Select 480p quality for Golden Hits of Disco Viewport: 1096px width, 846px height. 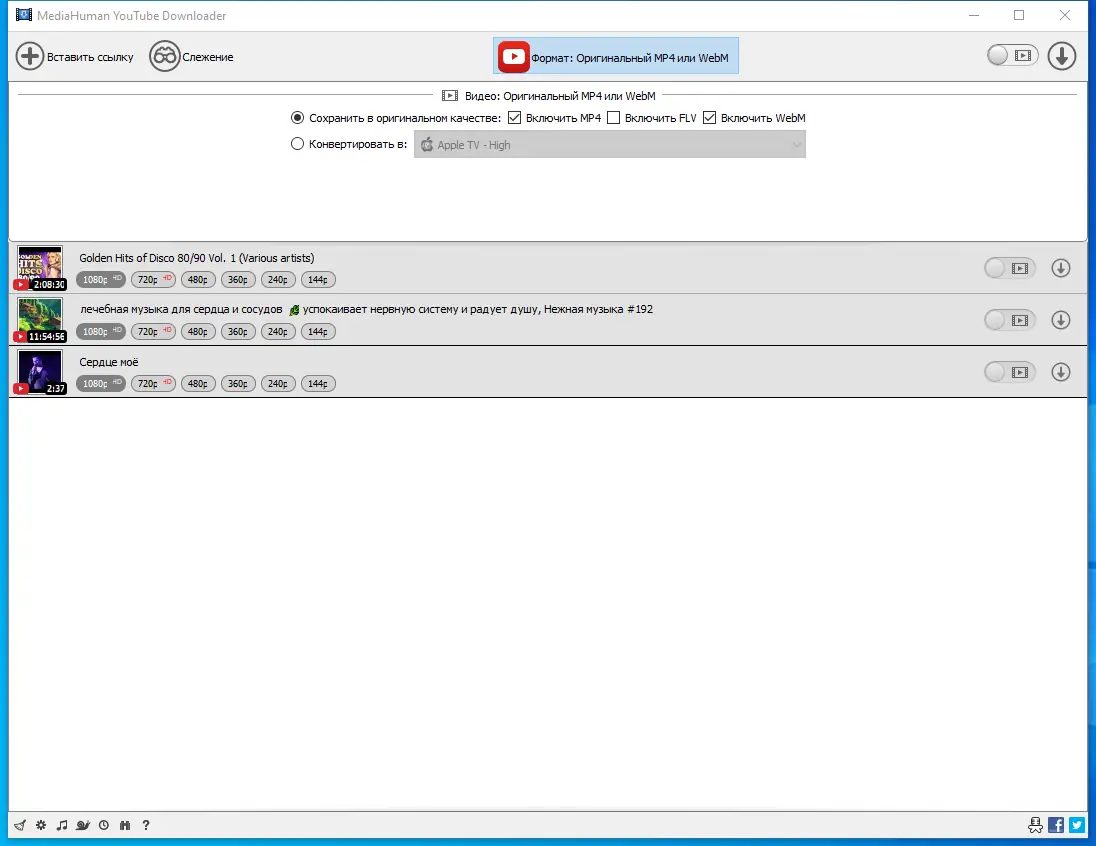(x=198, y=280)
